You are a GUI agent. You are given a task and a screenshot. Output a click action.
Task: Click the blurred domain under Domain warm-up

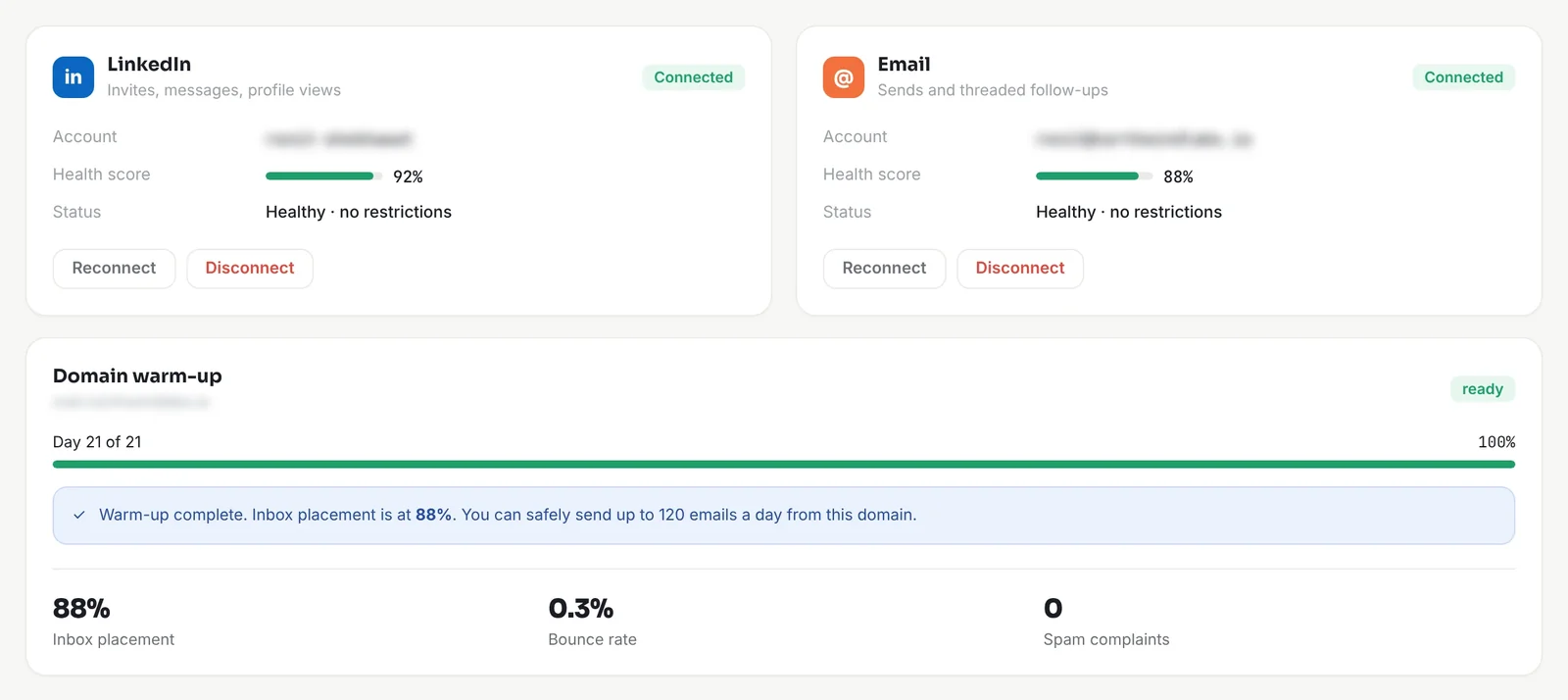(x=131, y=402)
